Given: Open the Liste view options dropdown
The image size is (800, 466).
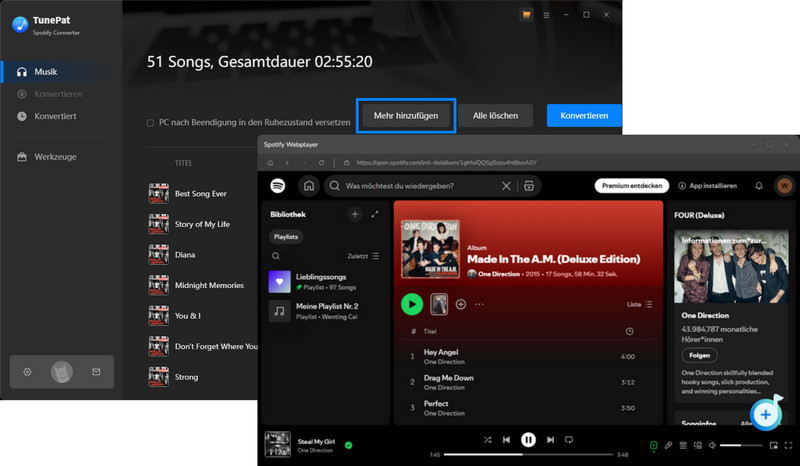Looking at the screenshot, I should pyautogui.click(x=639, y=304).
